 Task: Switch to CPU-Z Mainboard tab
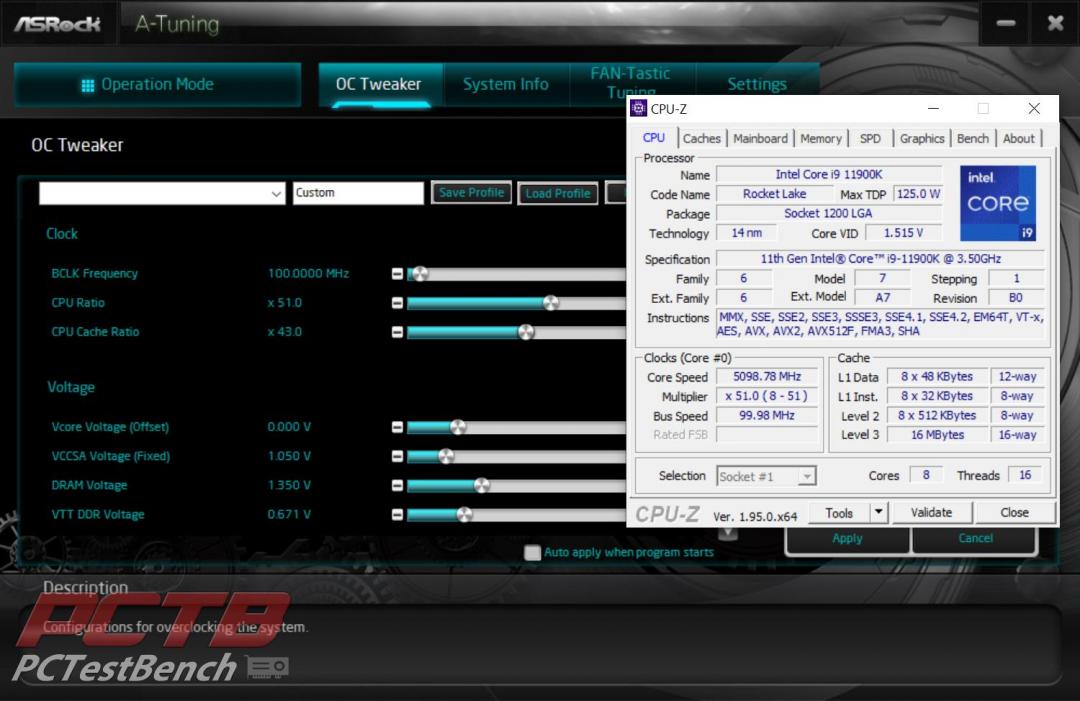pyautogui.click(x=760, y=138)
